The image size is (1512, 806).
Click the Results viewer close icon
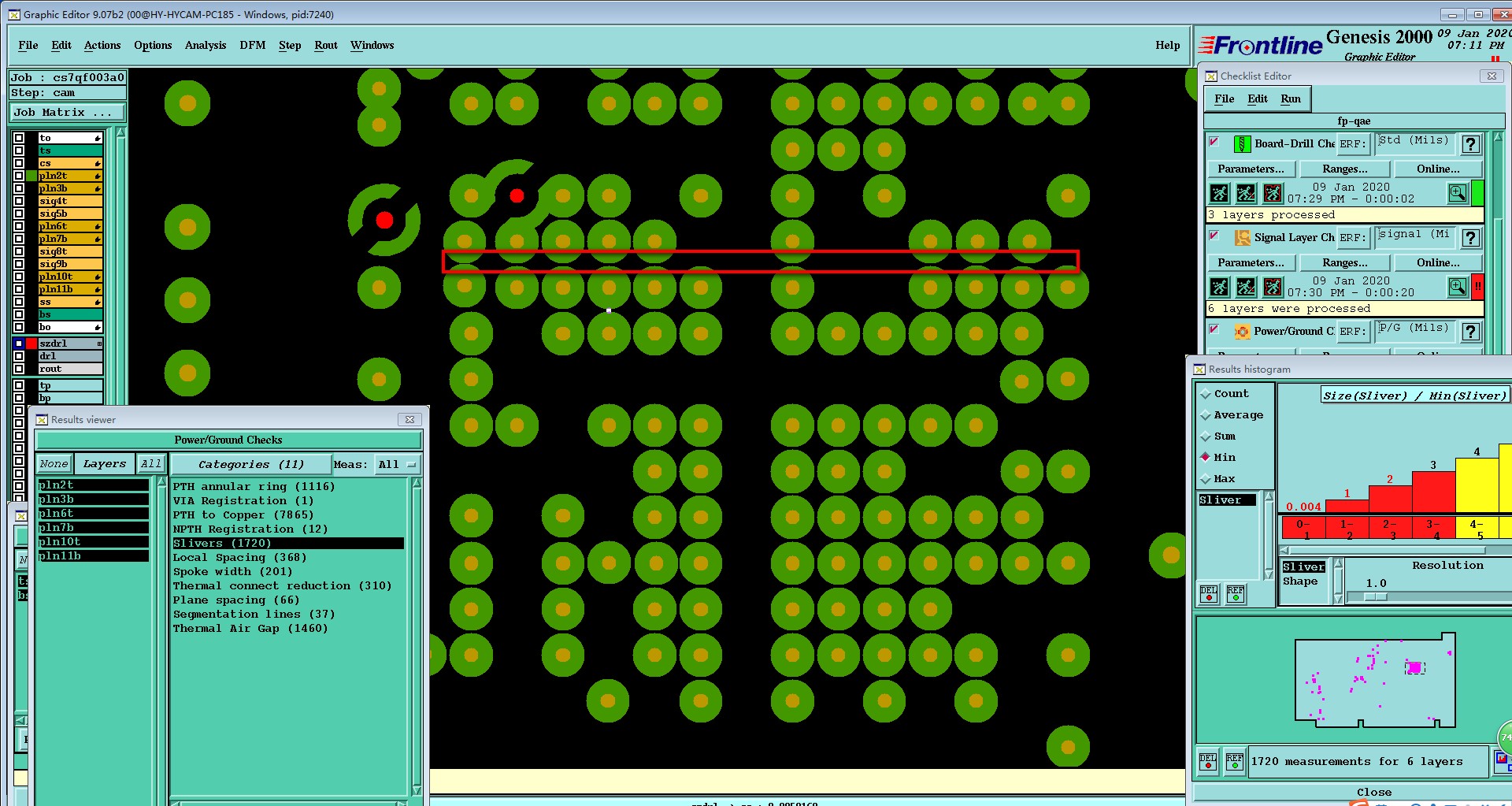[x=409, y=420]
